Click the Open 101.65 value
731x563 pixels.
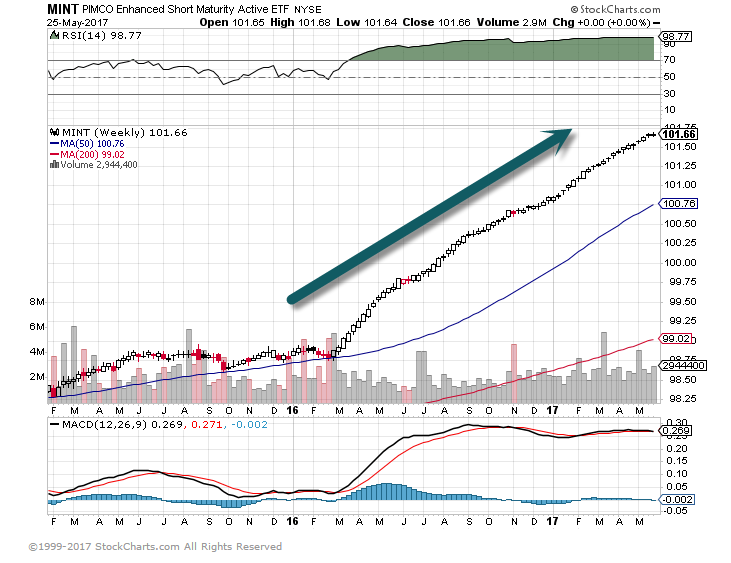click(232, 22)
